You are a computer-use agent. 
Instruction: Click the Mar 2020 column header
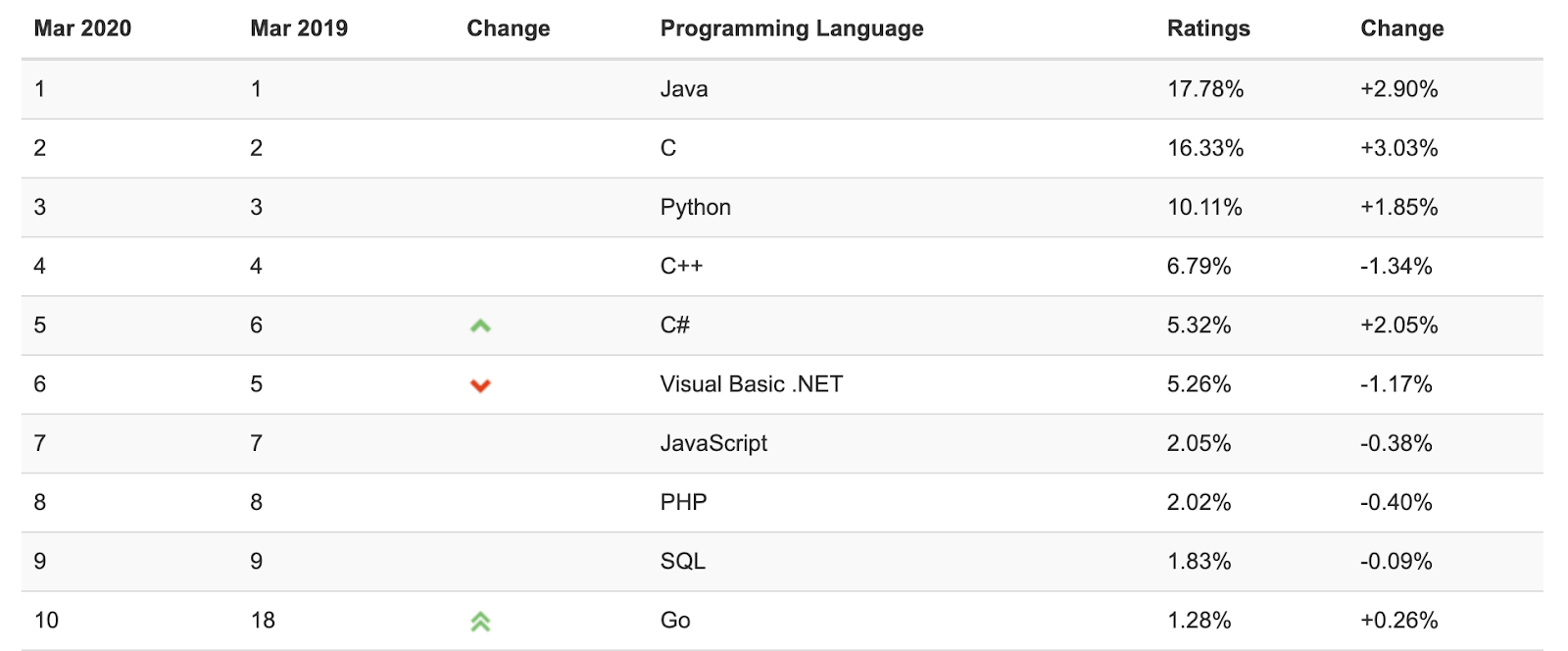click(82, 28)
